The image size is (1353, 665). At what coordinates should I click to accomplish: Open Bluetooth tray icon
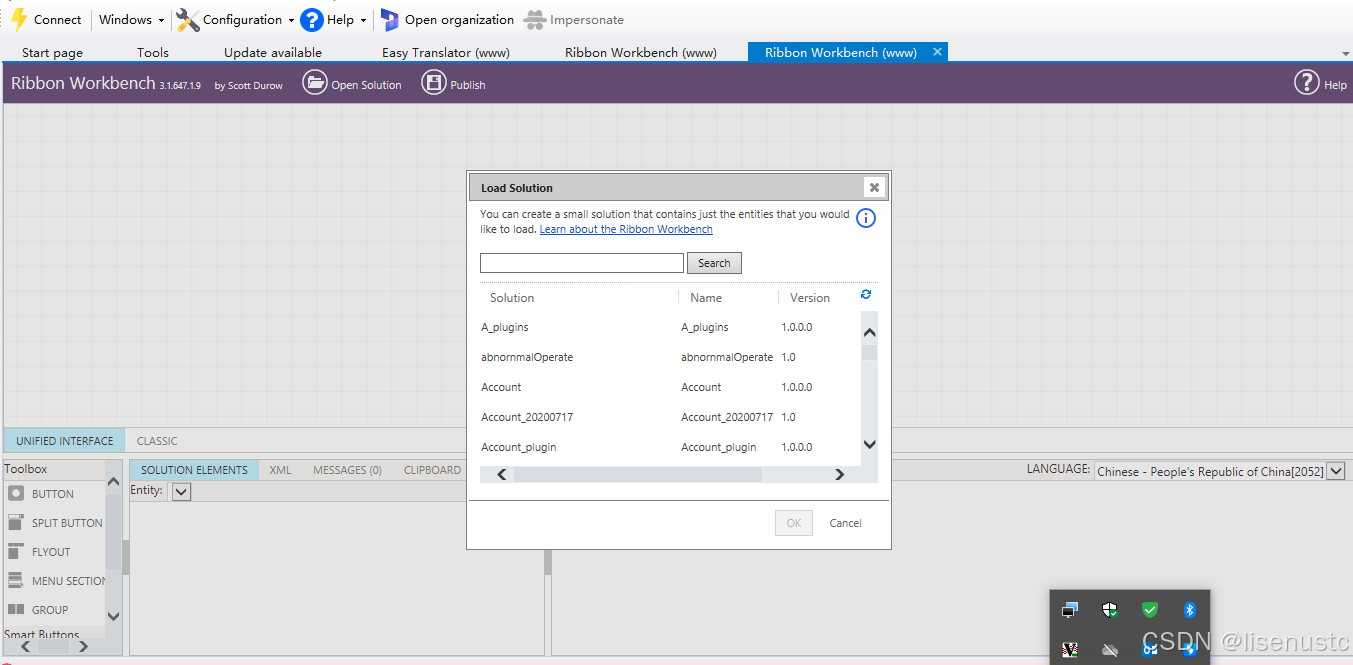1189,610
